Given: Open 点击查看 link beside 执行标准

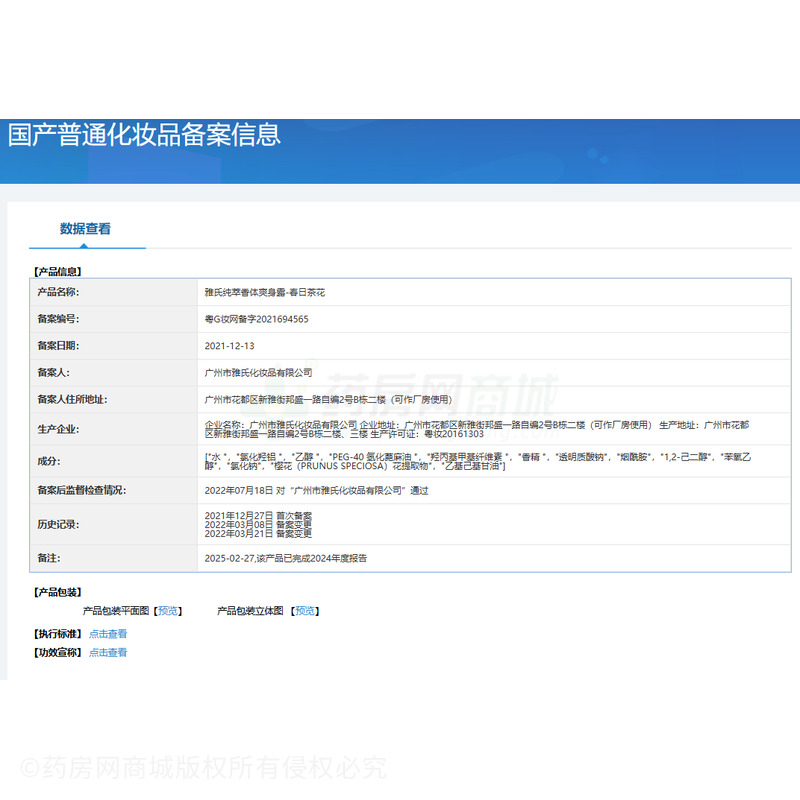Looking at the screenshot, I should [x=108, y=634].
